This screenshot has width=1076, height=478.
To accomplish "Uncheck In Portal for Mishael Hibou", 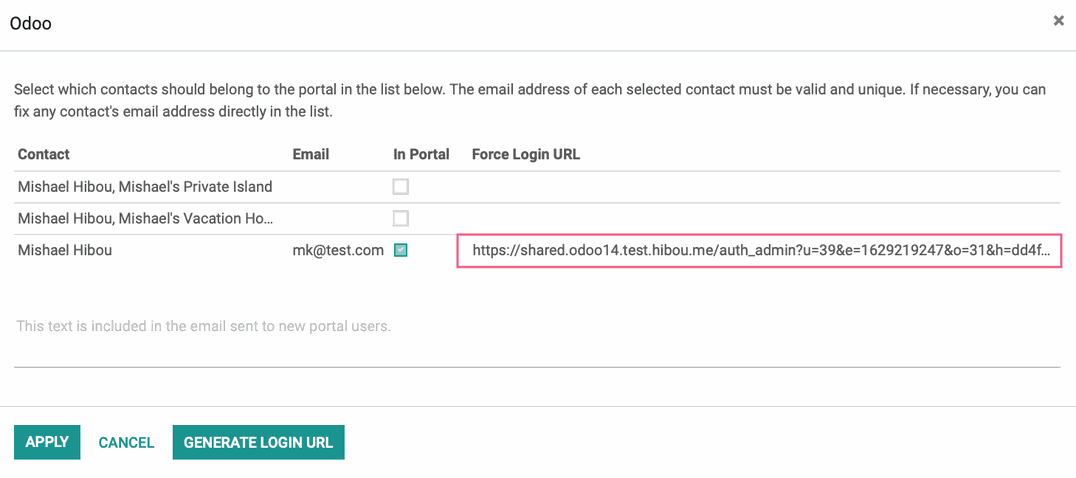I will click(400, 251).
